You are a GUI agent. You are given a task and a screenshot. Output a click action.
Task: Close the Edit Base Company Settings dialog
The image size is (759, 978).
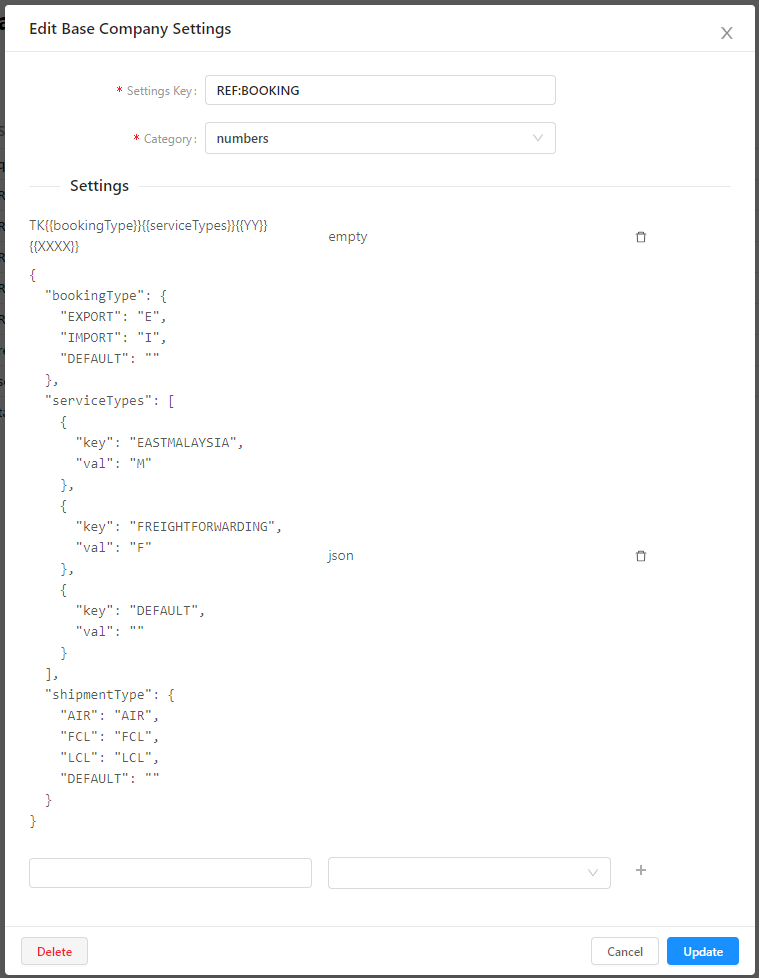(x=727, y=33)
